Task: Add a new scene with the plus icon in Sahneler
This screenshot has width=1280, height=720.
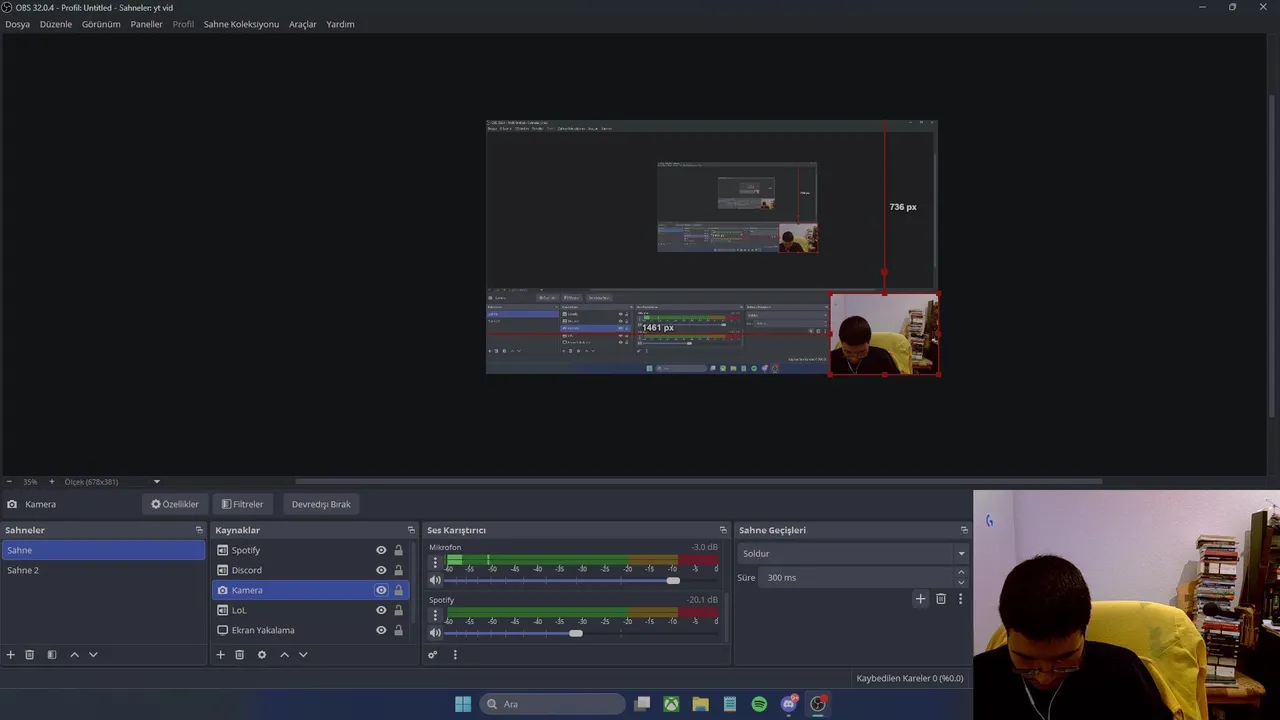Action: pyautogui.click(x=11, y=655)
